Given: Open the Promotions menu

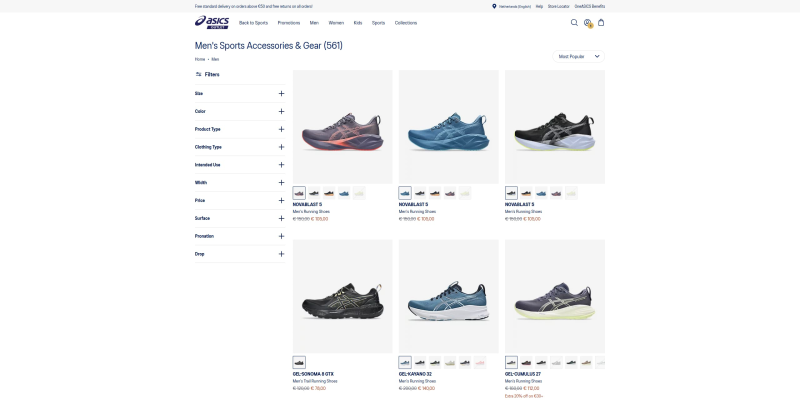Looking at the screenshot, I should click(289, 23).
